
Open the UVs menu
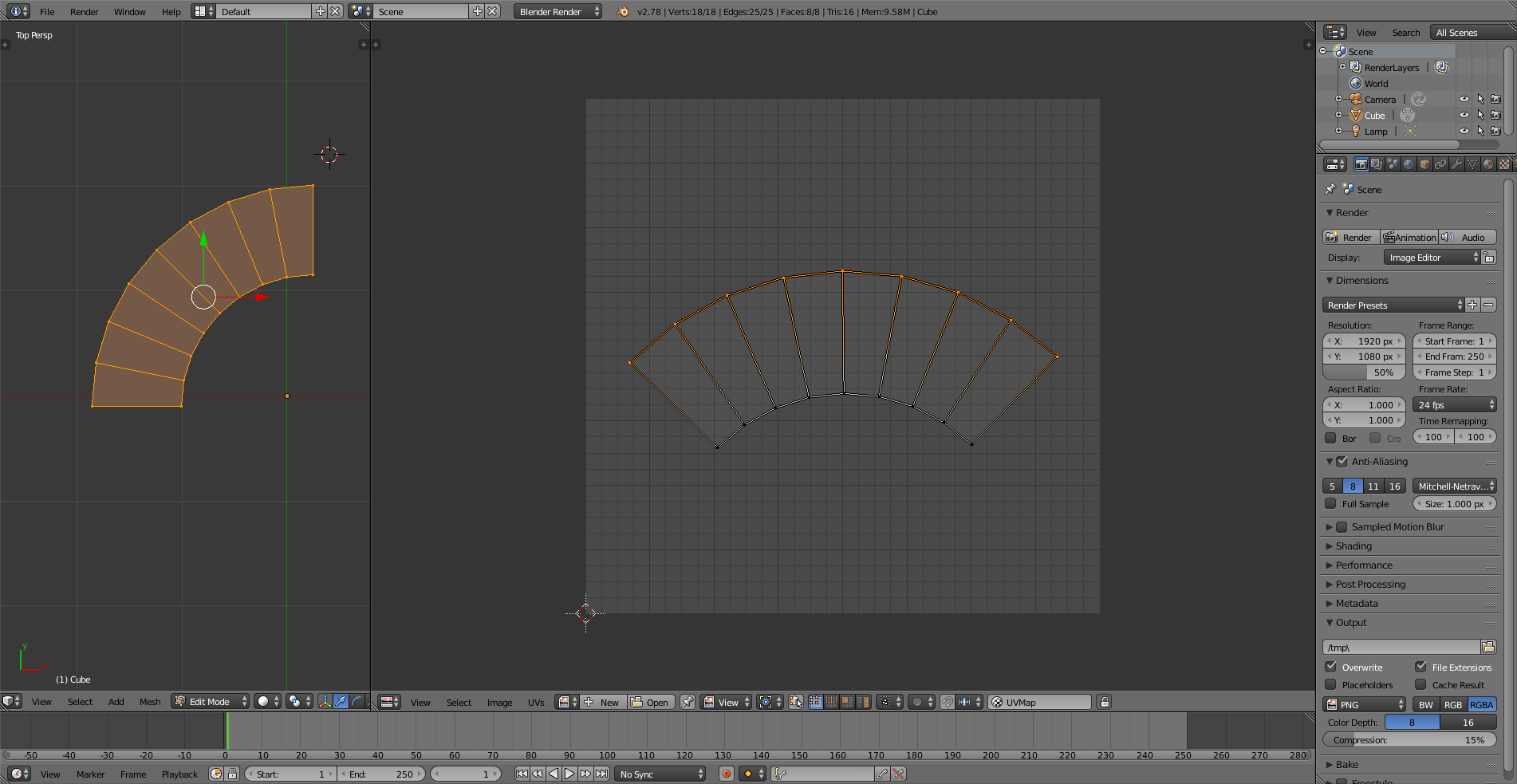click(536, 702)
